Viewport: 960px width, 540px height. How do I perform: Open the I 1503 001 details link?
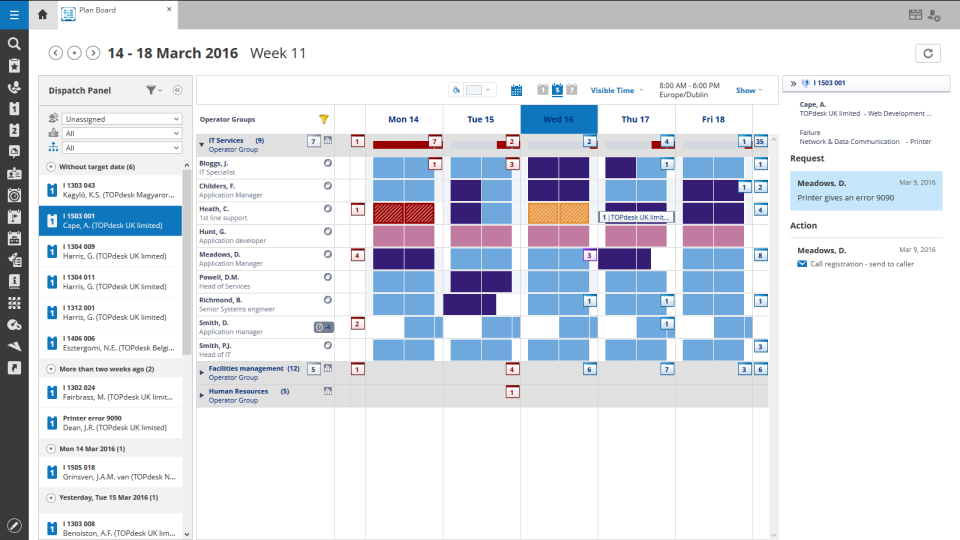pos(832,84)
